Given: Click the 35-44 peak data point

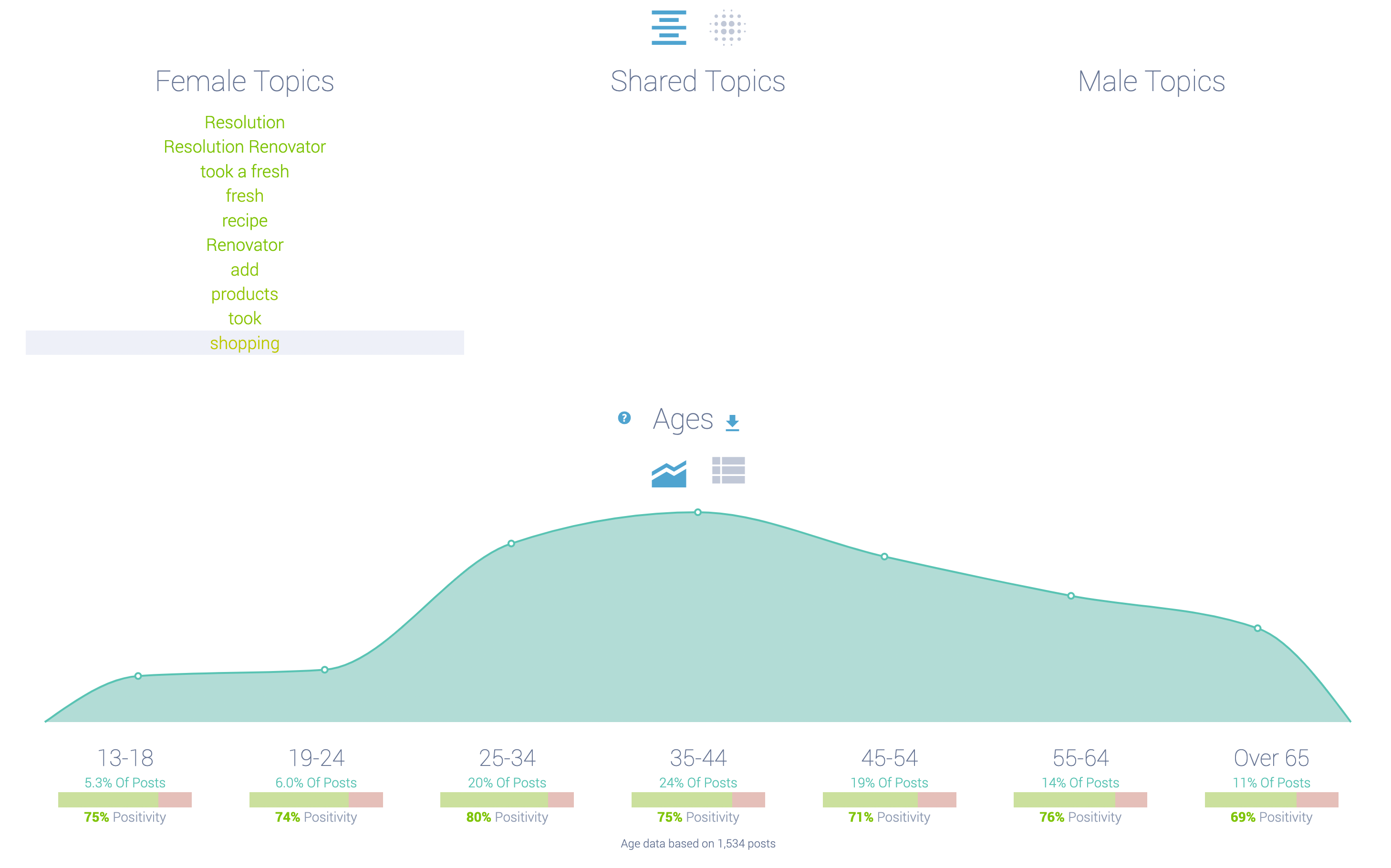Looking at the screenshot, I should (697, 512).
